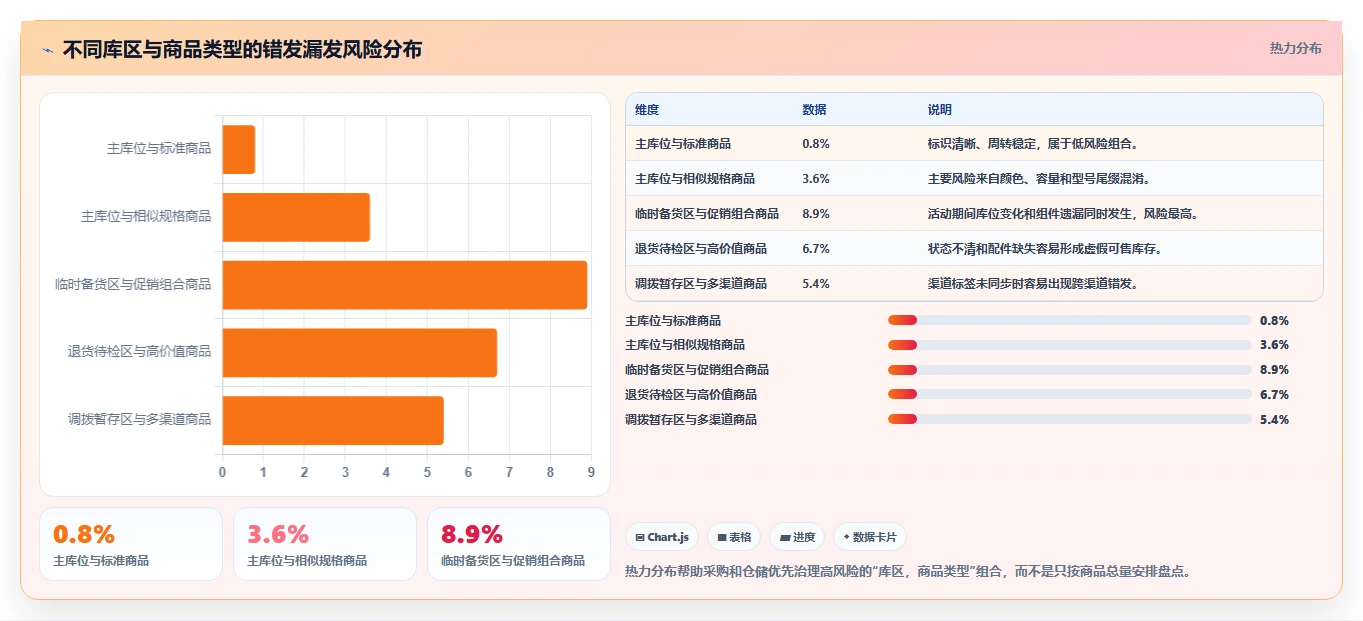The width and height of the screenshot is (1363, 621).
Task: Click table cell 调拨暂存区与多渠道商品
Action: [701, 284]
